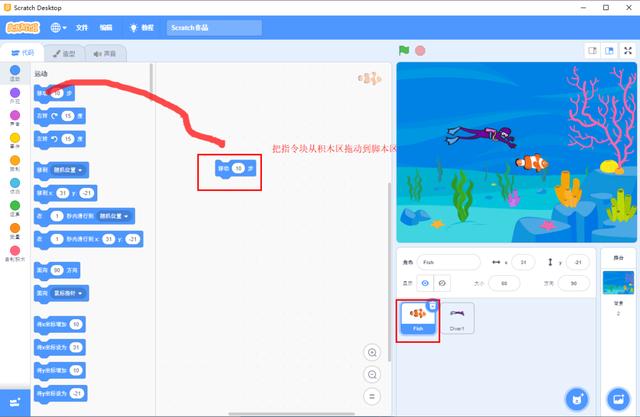Open the dark-orange Variables block category
This screenshot has width=640, height=417.
tap(15, 228)
